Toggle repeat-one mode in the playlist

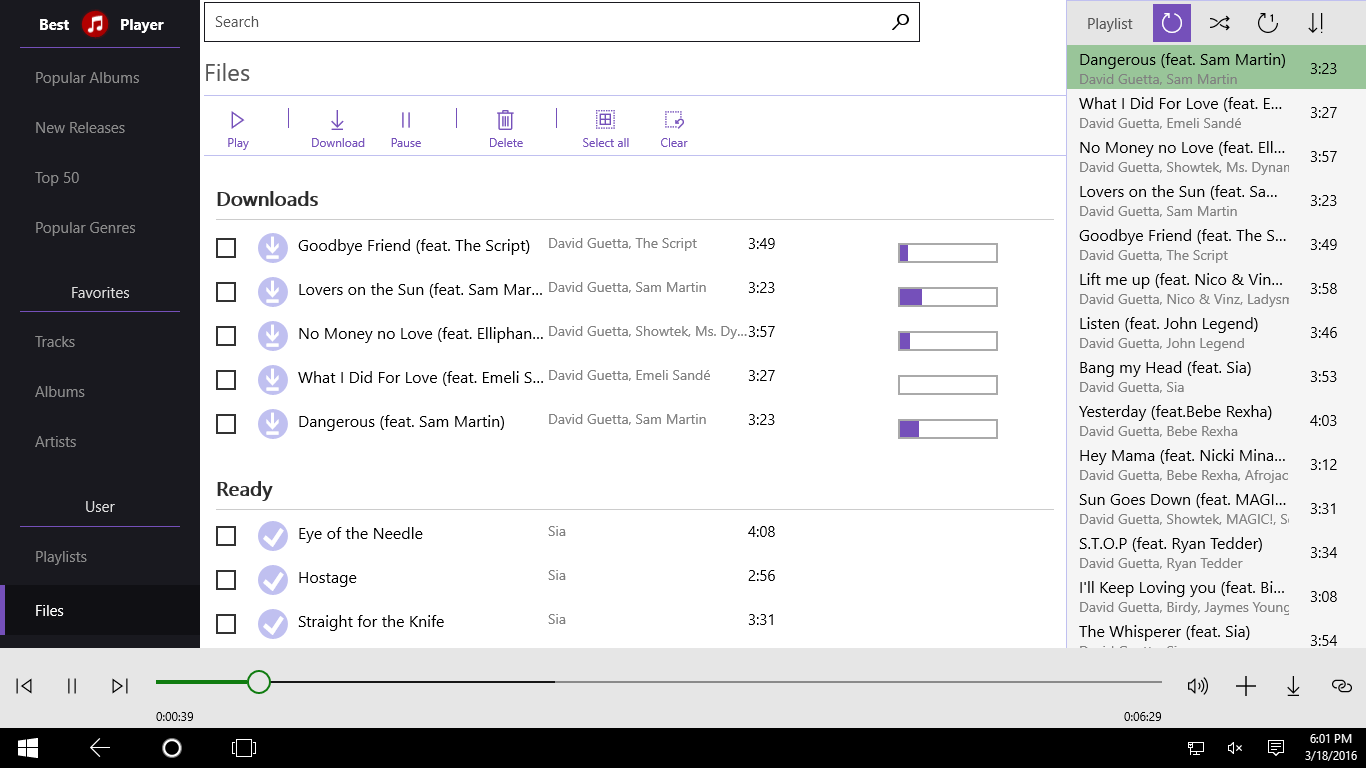click(1267, 22)
